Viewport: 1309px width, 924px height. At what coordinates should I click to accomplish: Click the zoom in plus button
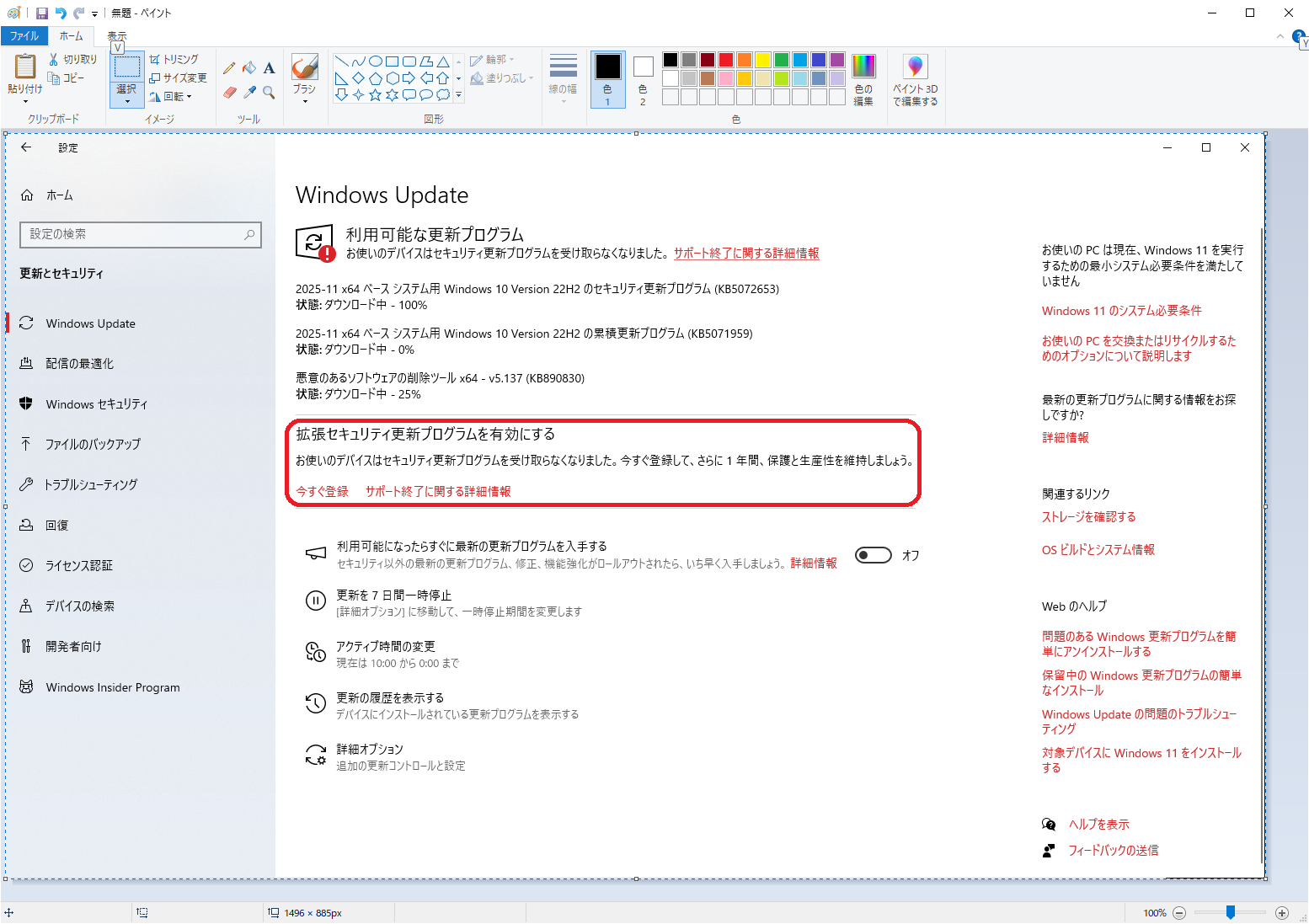(1282, 913)
